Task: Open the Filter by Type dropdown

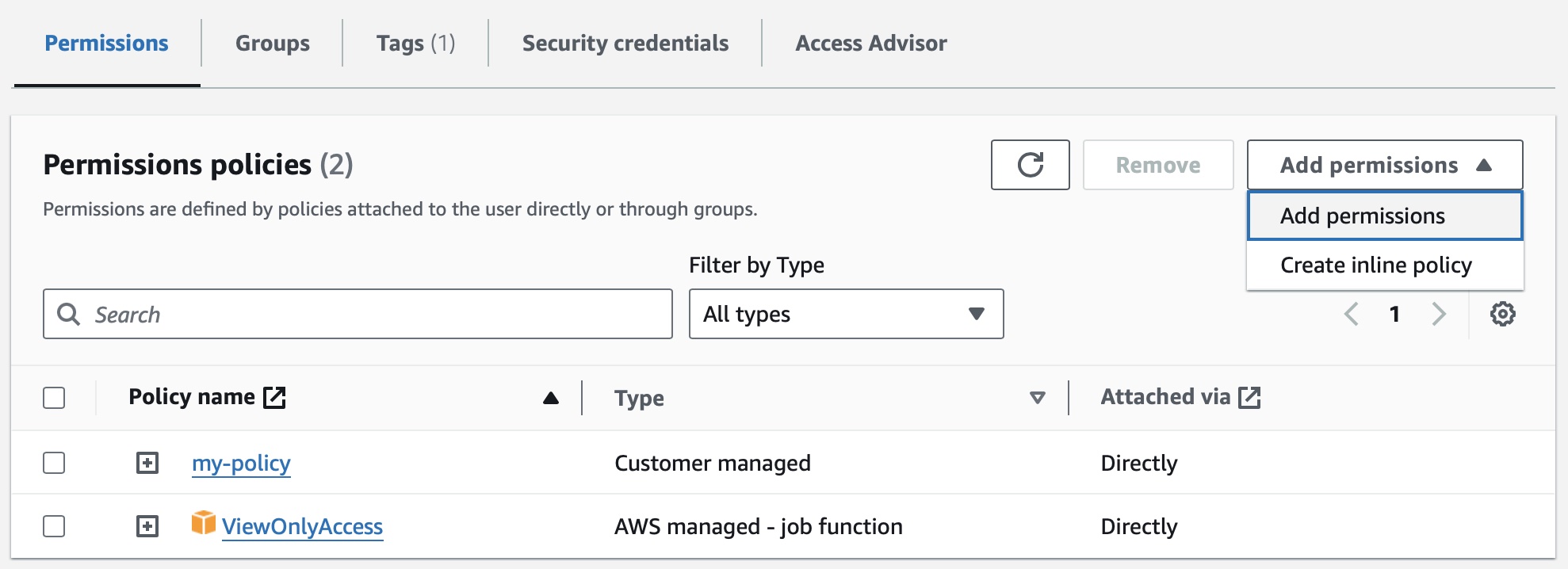Action: (846, 314)
